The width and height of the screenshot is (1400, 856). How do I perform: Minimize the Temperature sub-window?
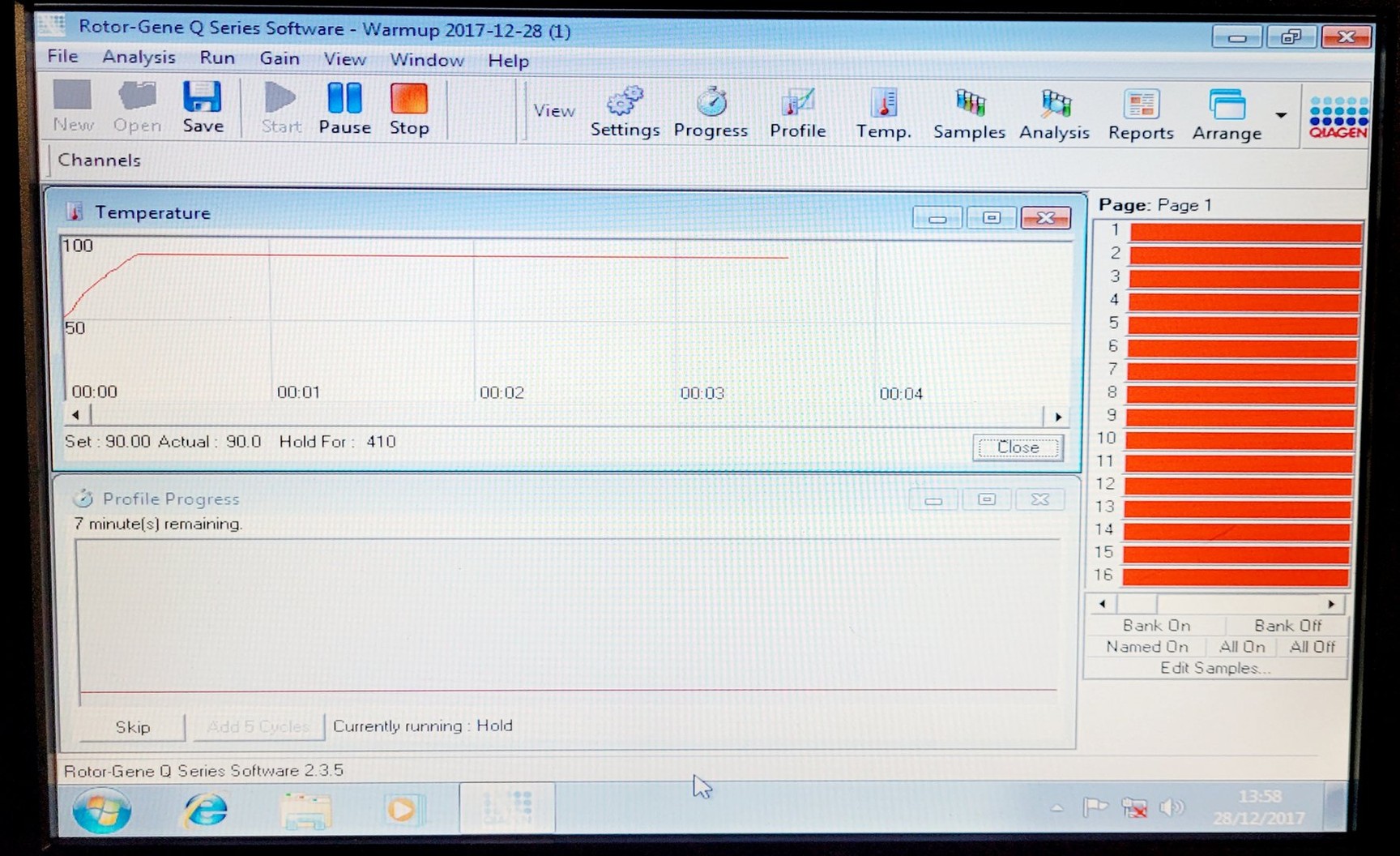(937, 217)
